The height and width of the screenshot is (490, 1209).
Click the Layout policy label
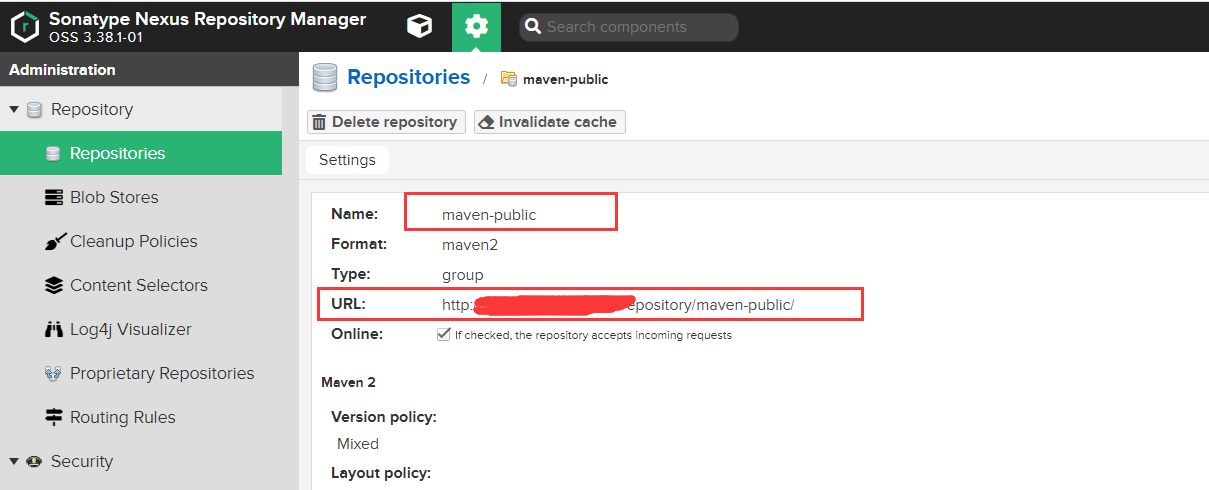381,473
